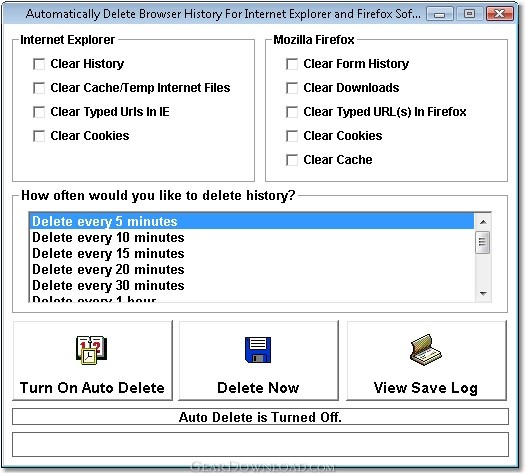
Task: Select Delete every 10 minutes
Action: coord(252,238)
